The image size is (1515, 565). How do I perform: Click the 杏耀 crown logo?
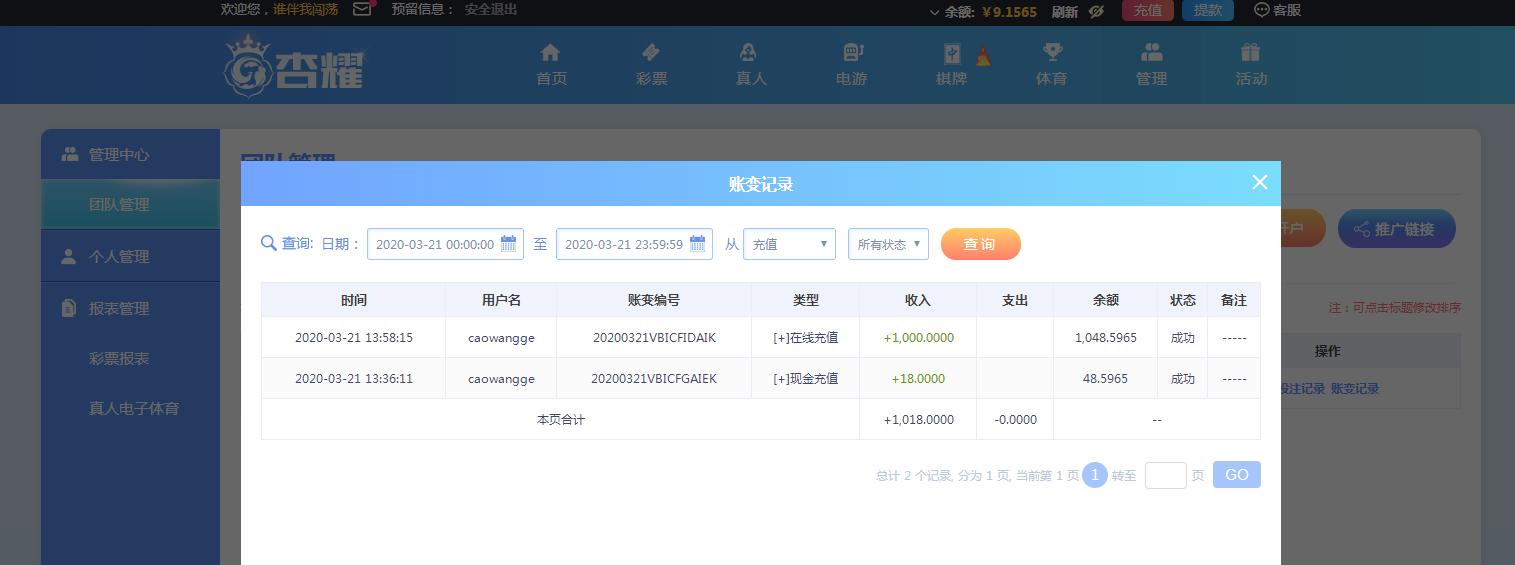pos(293,66)
